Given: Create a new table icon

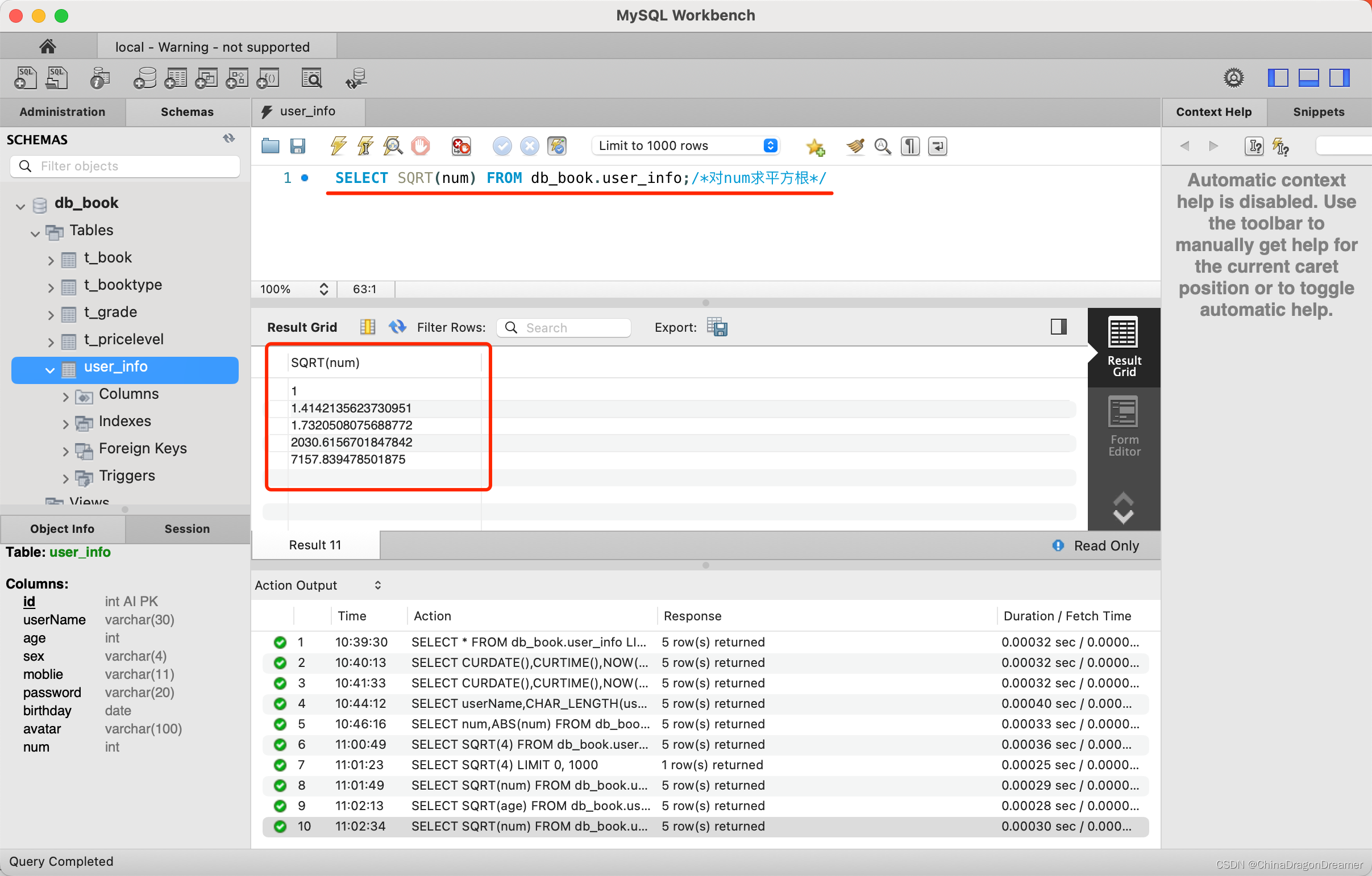Looking at the screenshot, I should (x=176, y=78).
